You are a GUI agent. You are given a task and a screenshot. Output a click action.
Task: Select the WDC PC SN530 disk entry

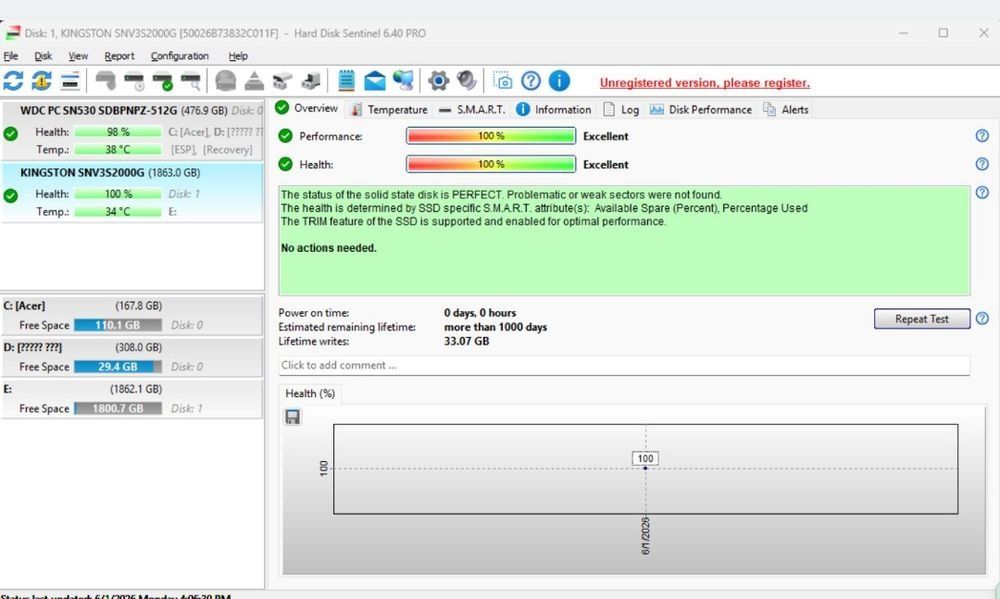132,130
